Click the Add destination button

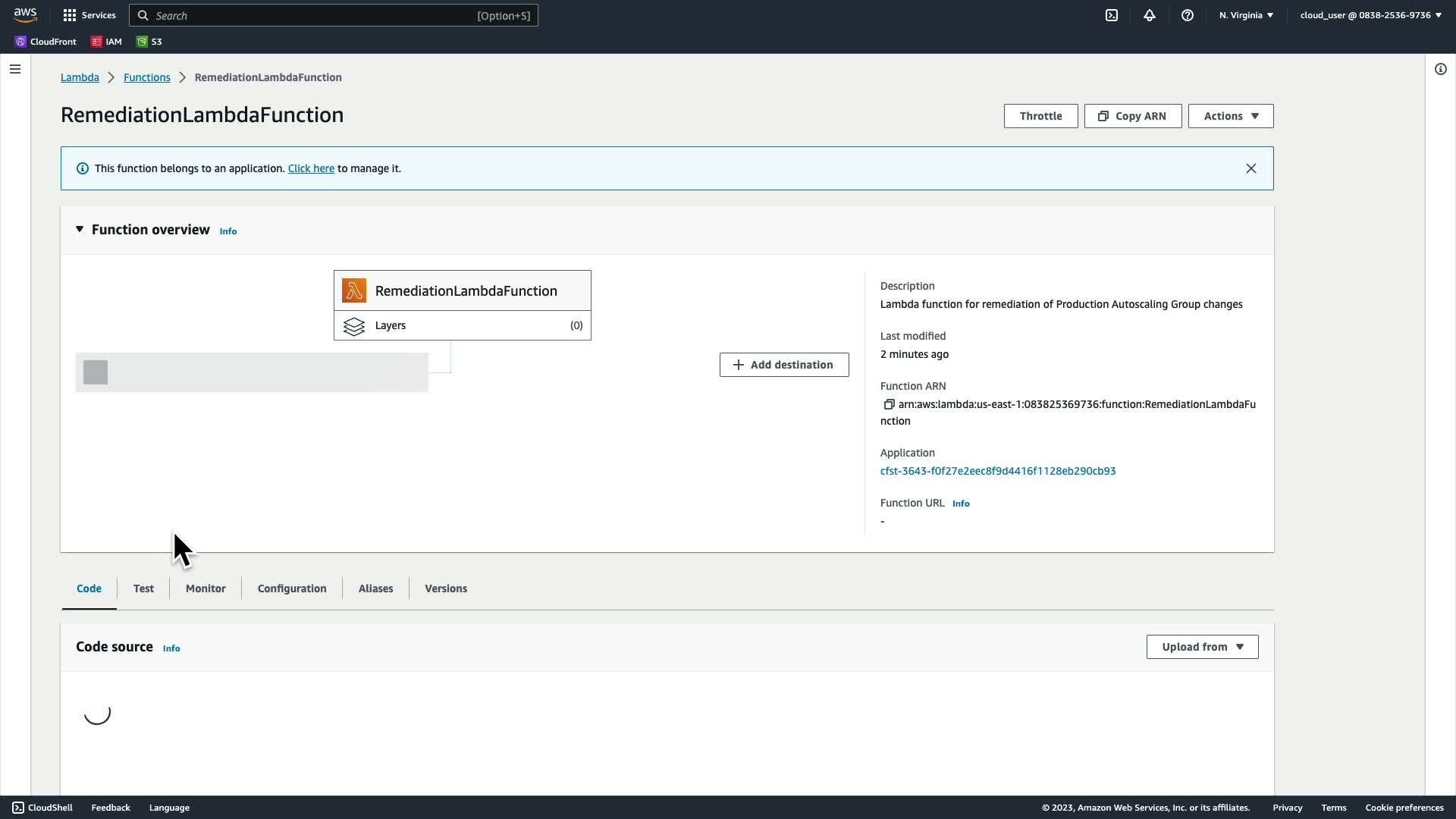coord(784,365)
